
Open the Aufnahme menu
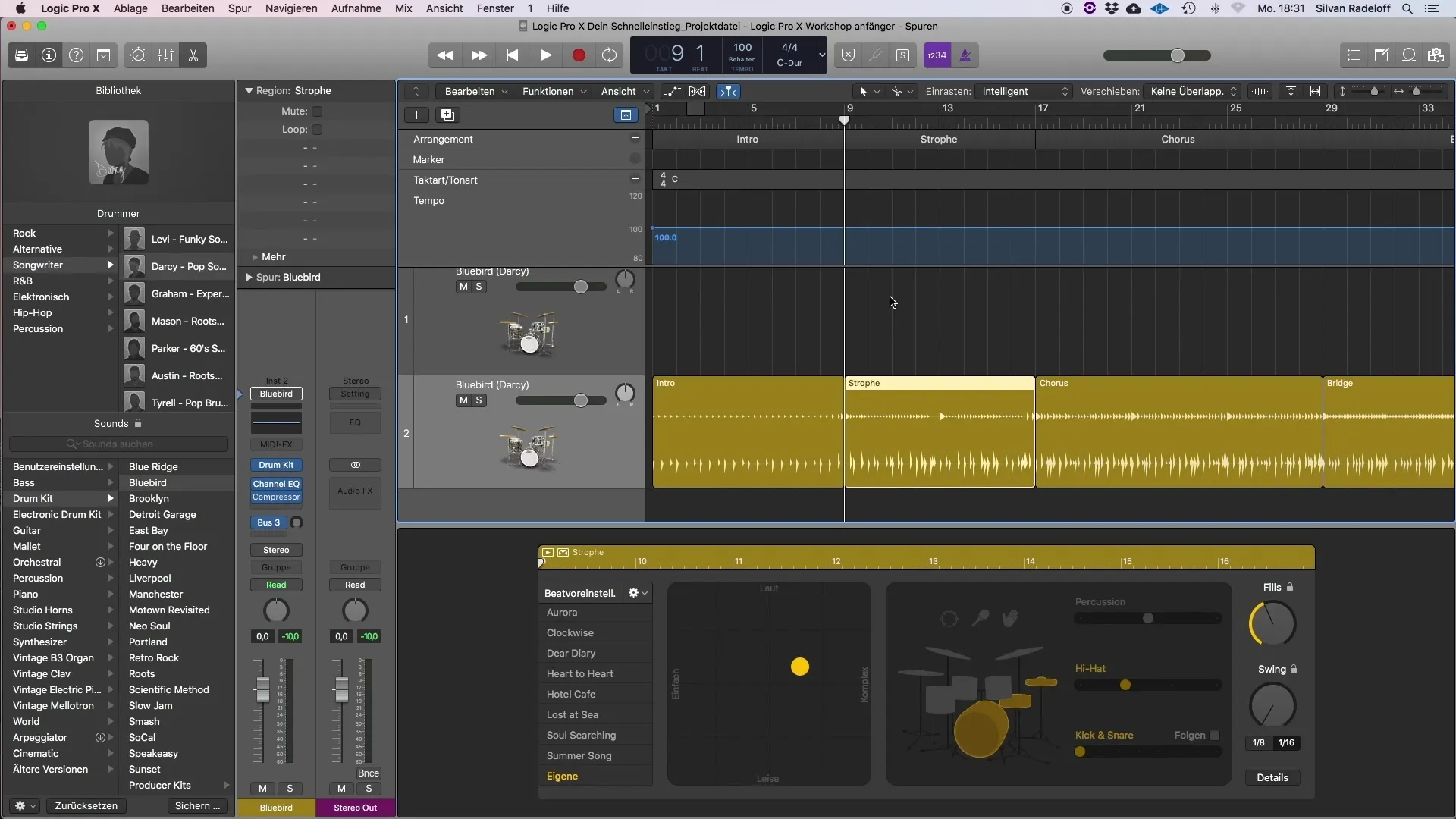(356, 8)
